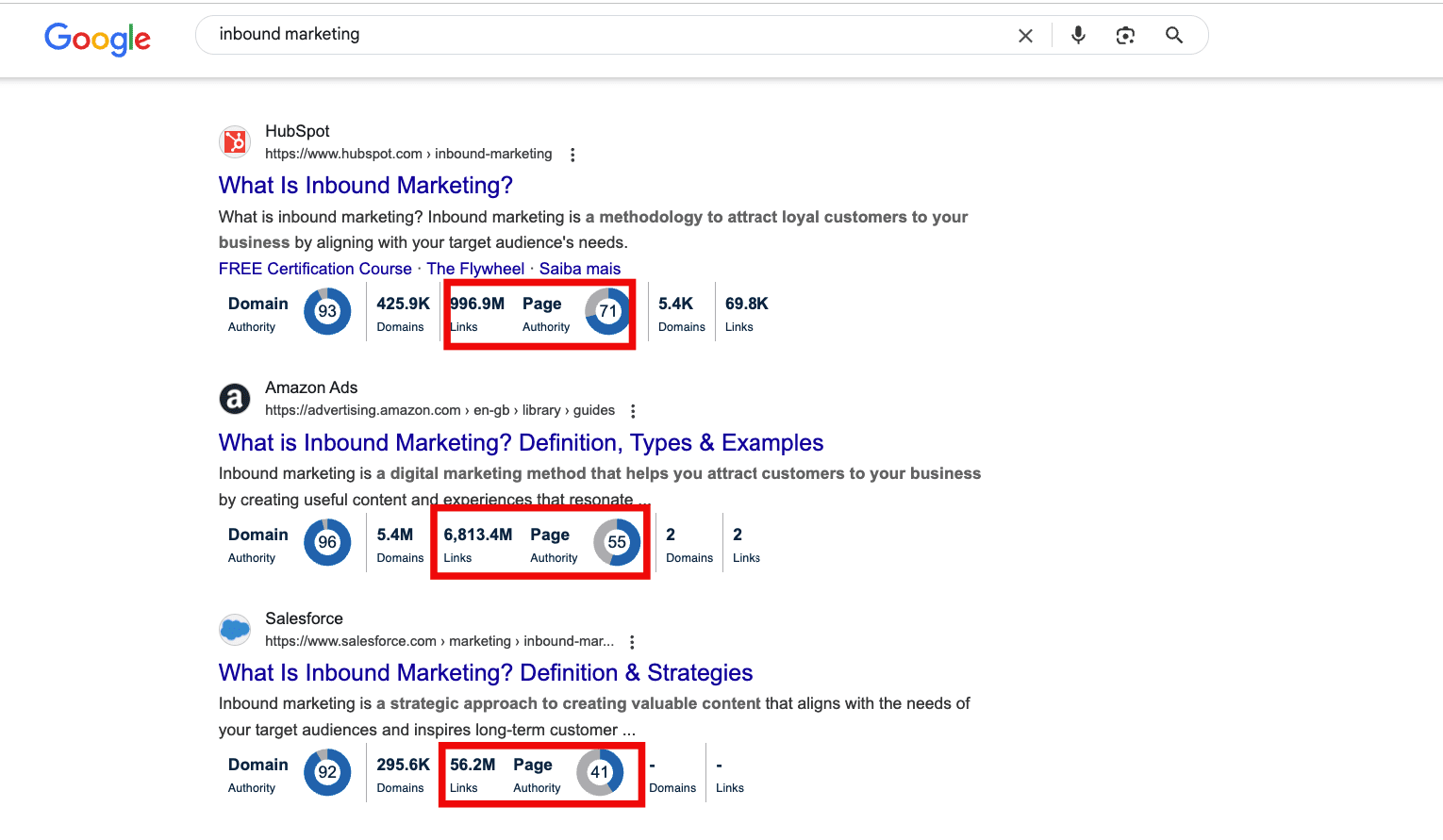Click HubSpot Domain Authority 93 gauge

[x=327, y=312]
